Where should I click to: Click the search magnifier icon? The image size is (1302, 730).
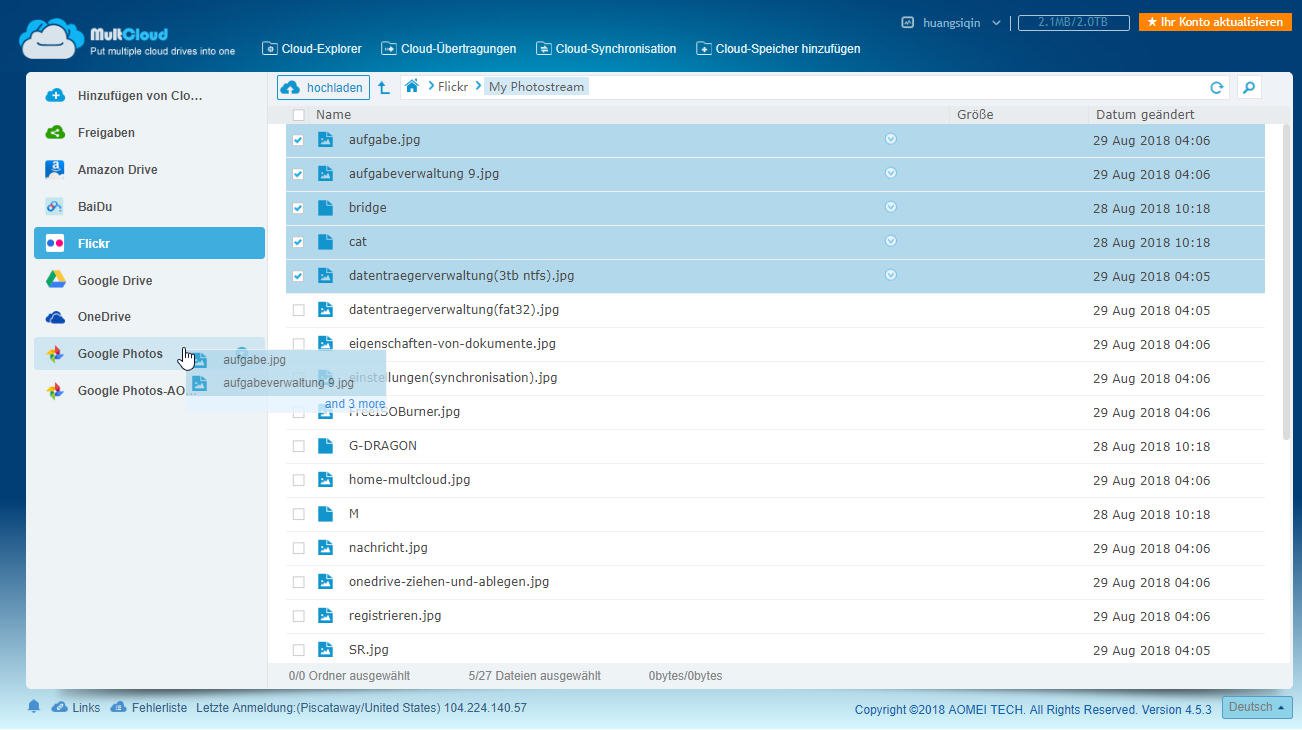pyautogui.click(x=1248, y=88)
